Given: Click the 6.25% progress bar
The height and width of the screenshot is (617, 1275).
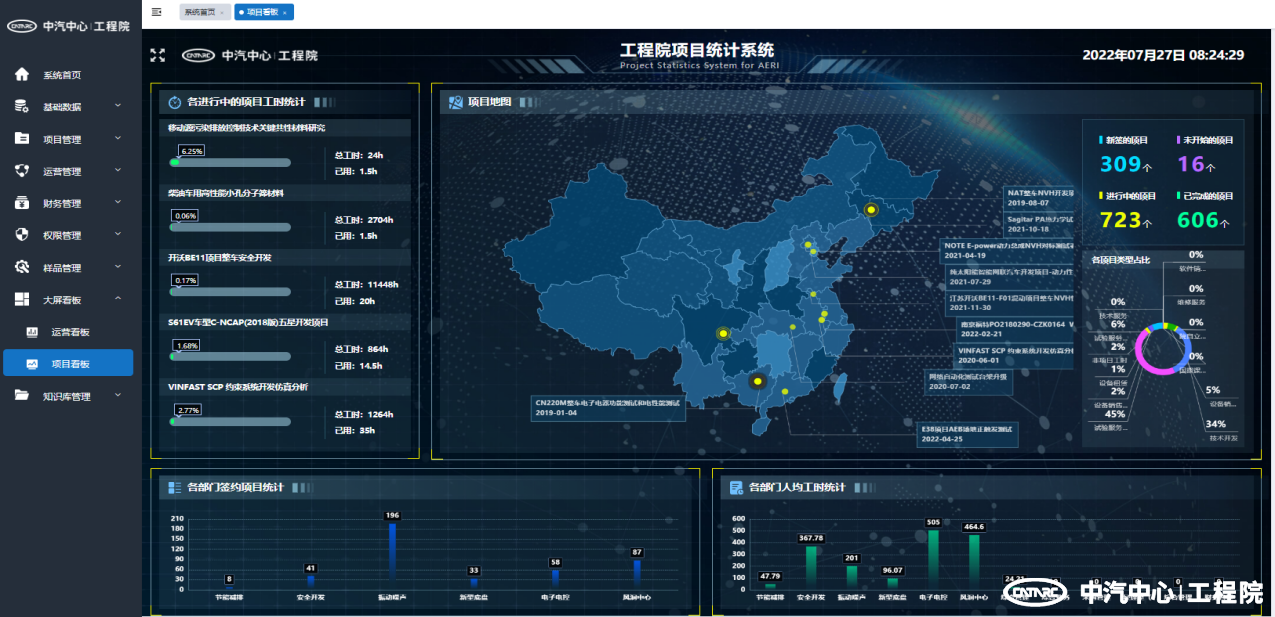Looking at the screenshot, I should point(231,162).
